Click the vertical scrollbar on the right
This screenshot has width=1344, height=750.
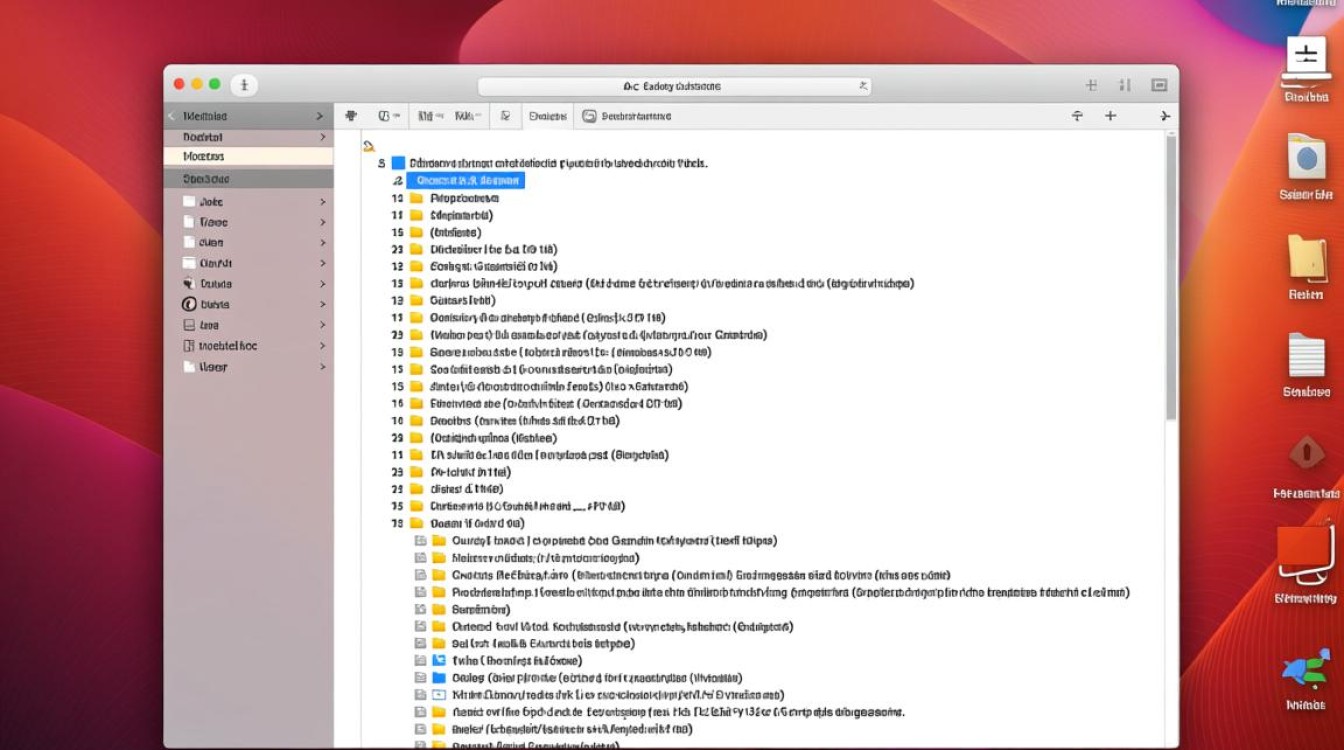pos(1171,280)
